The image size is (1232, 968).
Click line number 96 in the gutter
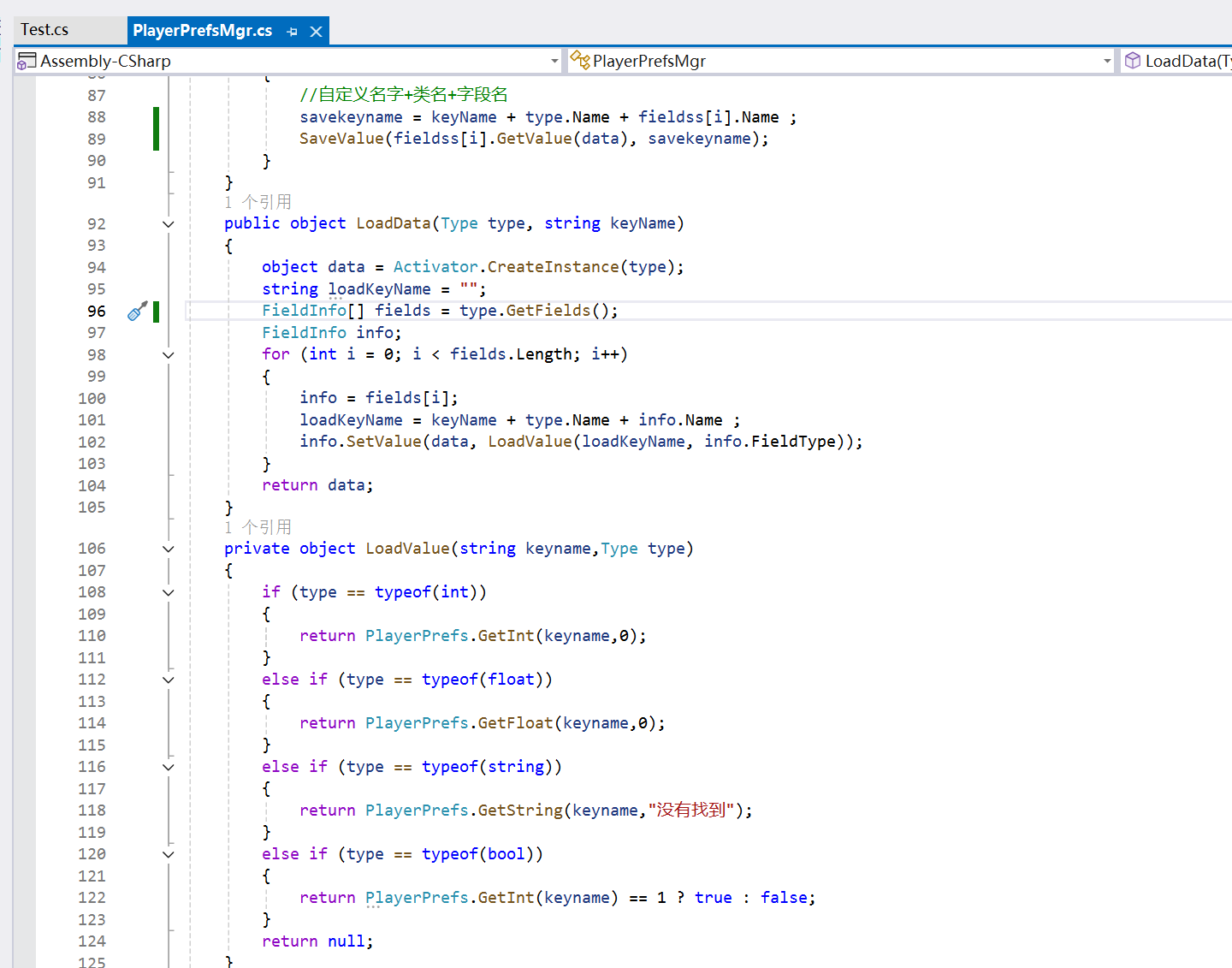tap(97, 311)
